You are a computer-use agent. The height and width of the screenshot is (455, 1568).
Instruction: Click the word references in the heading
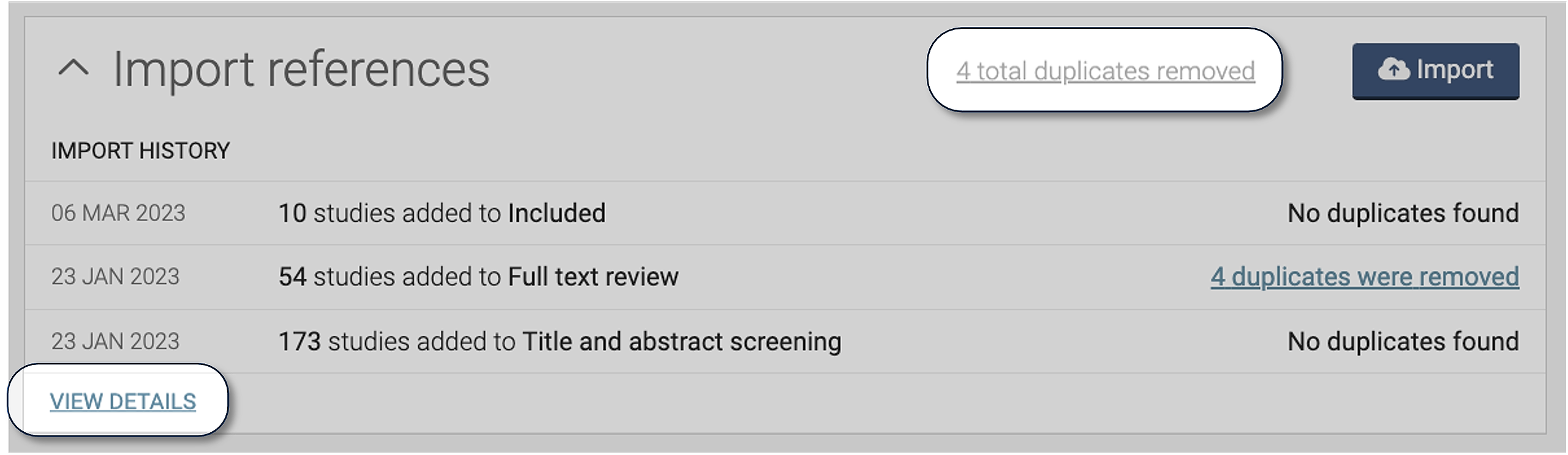click(x=379, y=69)
